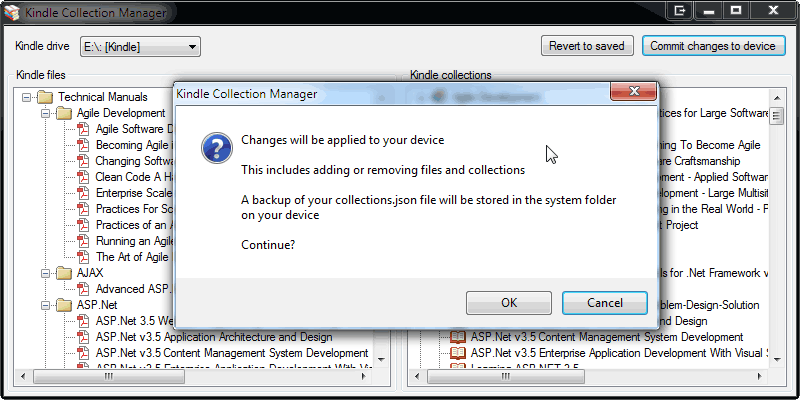Screen dimensions: 800x400
Task: Cancel the apply changes dialog
Action: 605,302
